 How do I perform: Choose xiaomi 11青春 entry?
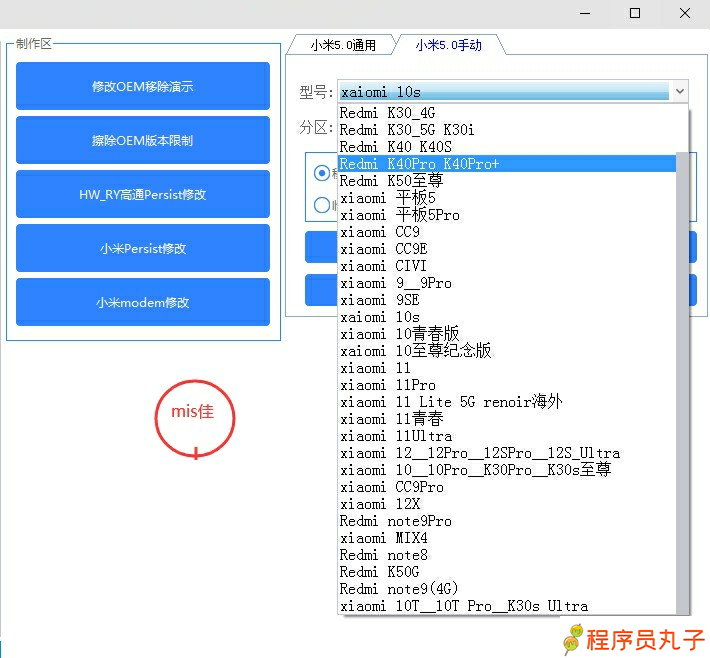(507, 419)
